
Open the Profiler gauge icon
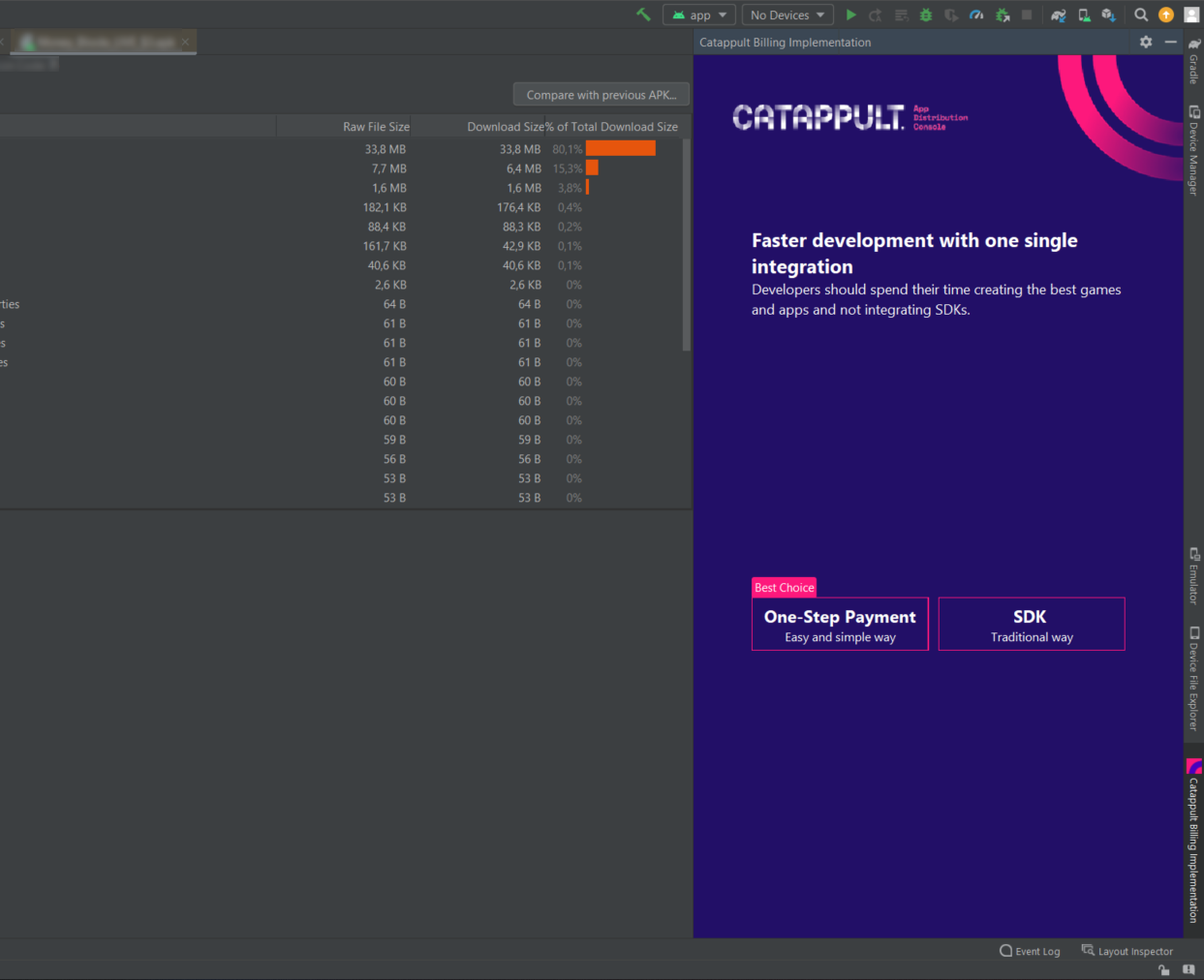click(x=976, y=15)
